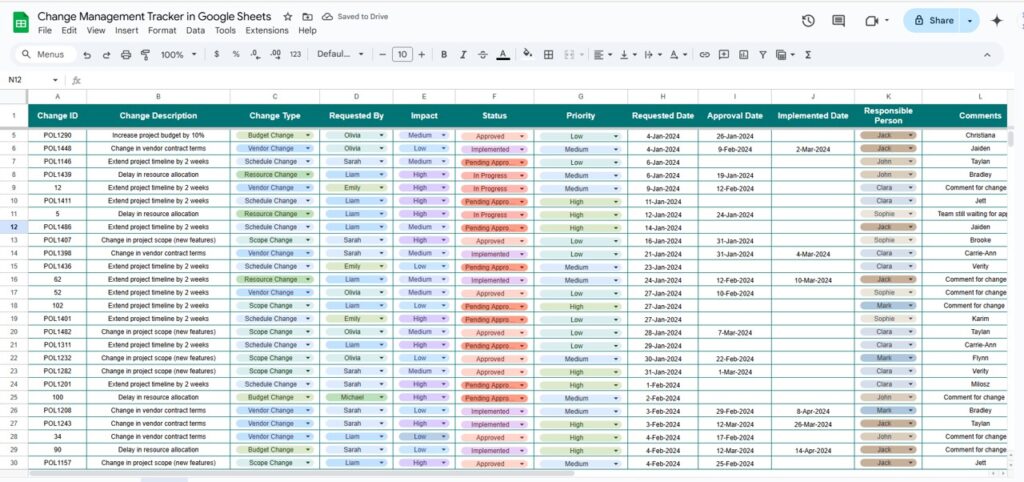Redo the last action

[106, 55]
